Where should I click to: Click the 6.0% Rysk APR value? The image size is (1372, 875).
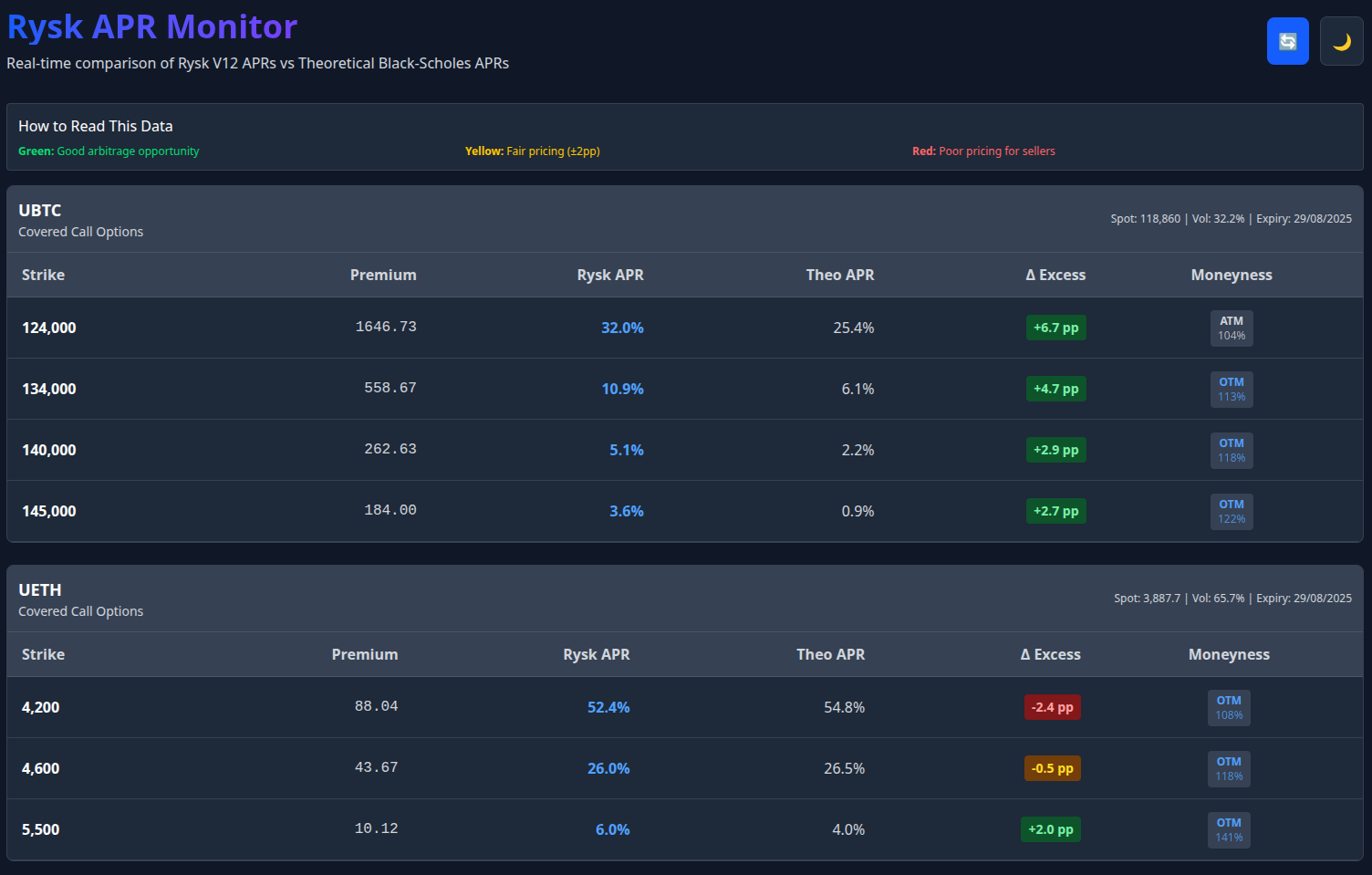[613, 829]
